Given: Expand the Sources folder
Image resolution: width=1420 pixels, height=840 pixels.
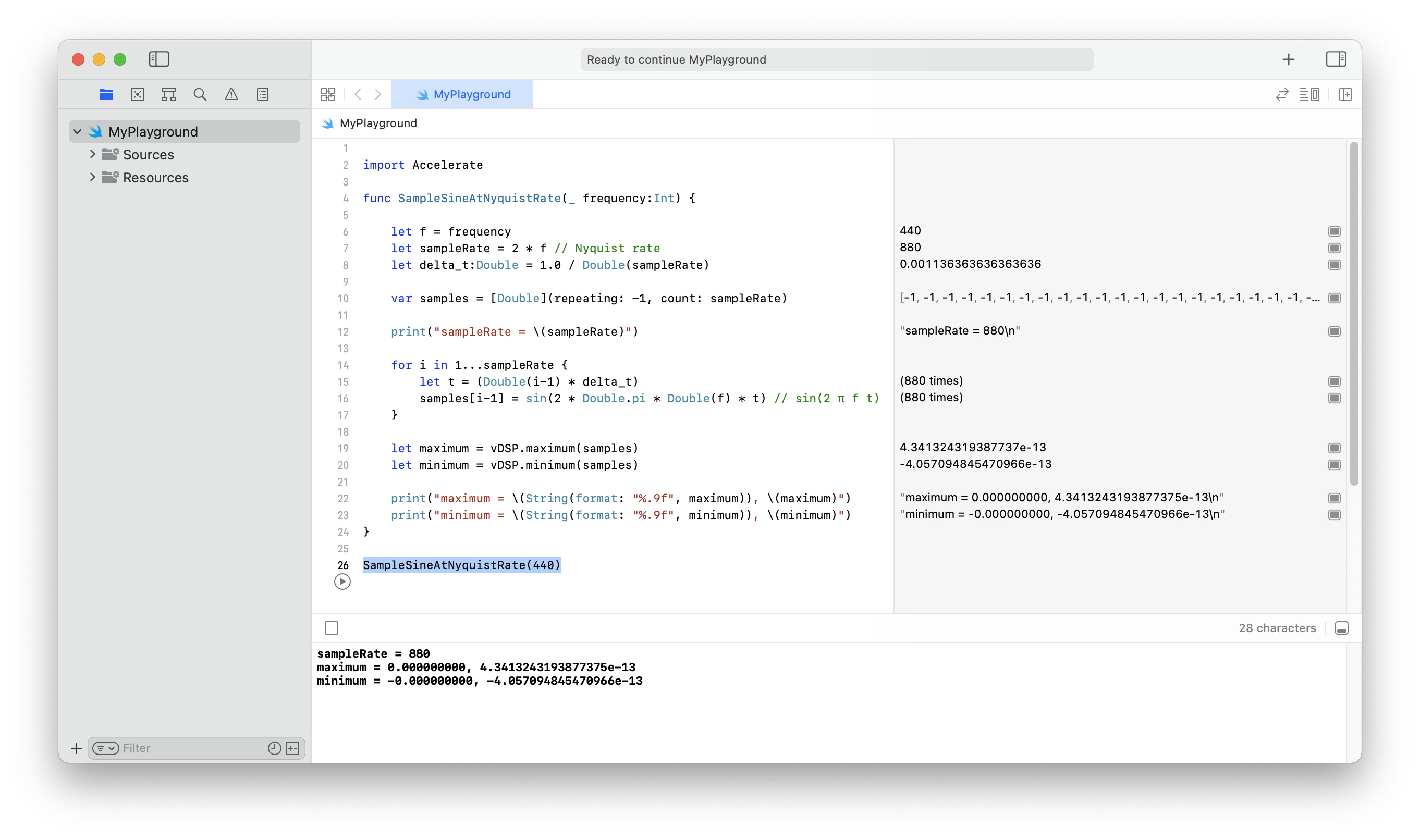Looking at the screenshot, I should coord(92,154).
